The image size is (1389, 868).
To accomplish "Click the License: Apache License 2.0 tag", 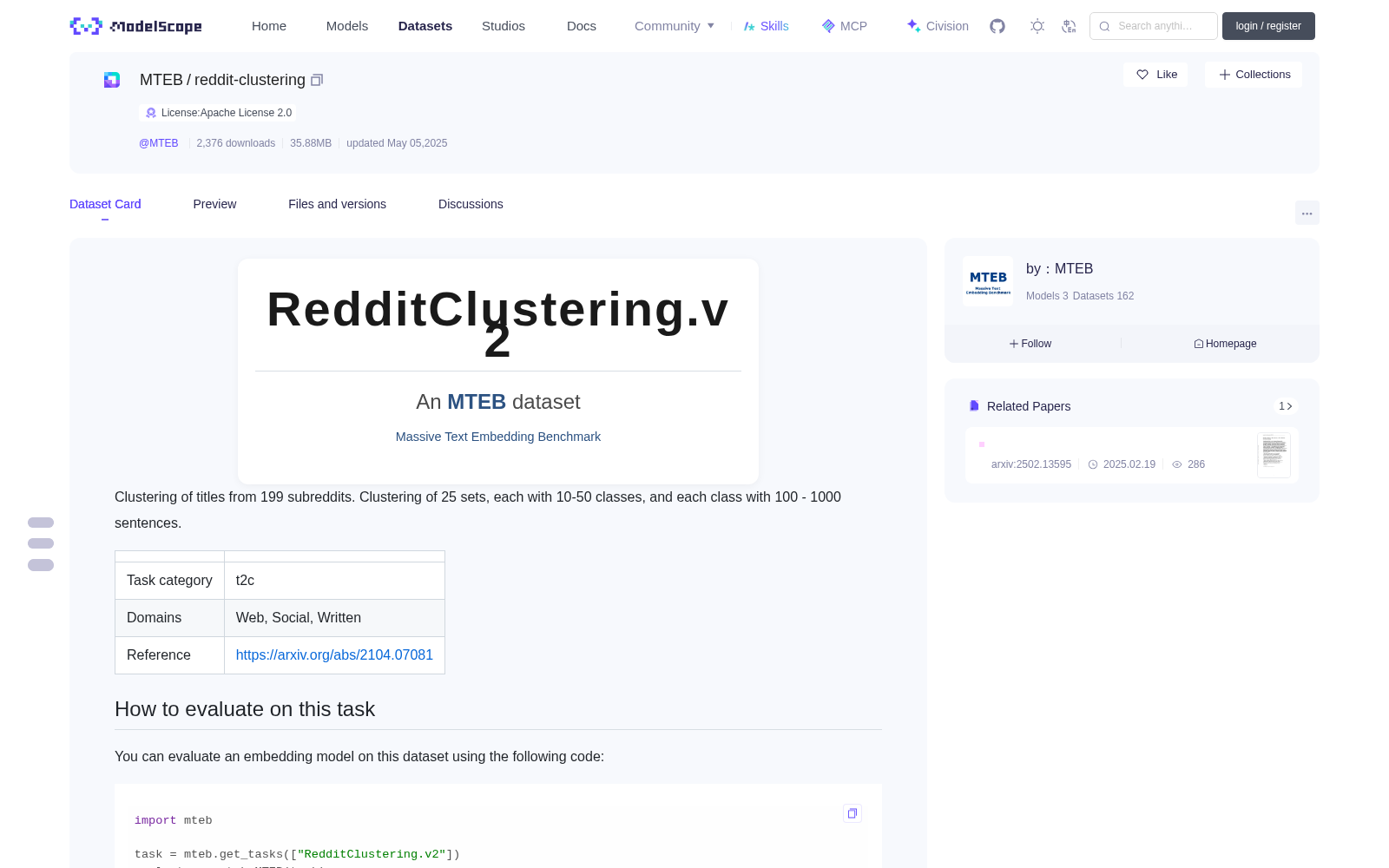I will (x=218, y=113).
